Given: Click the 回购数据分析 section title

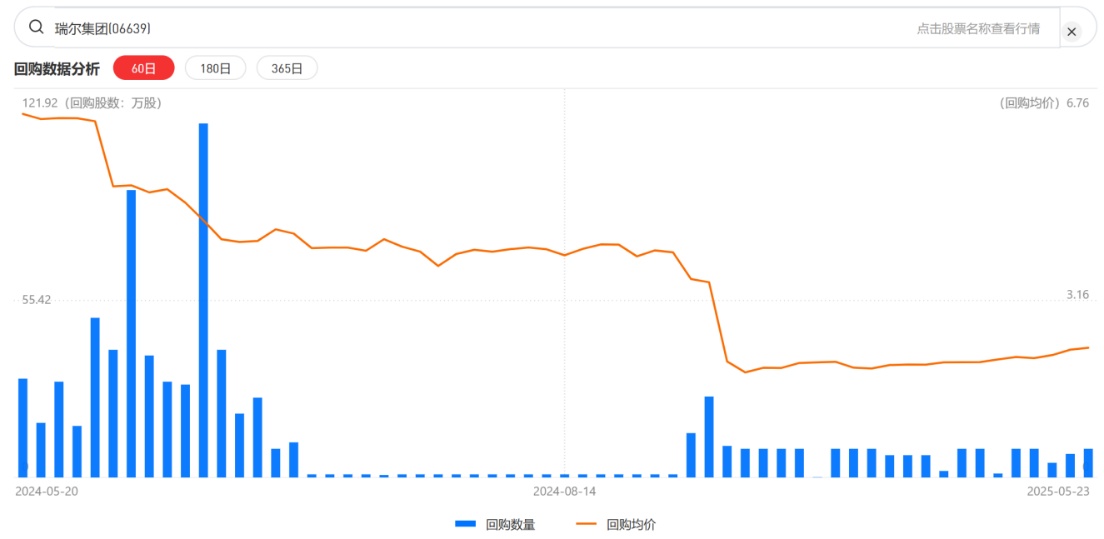Looking at the screenshot, I should (x=57, y=69).
